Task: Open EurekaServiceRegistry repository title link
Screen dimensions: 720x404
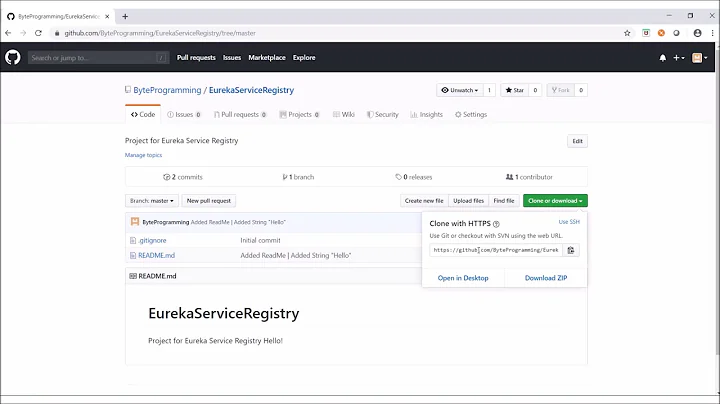Action: (251, 90)
